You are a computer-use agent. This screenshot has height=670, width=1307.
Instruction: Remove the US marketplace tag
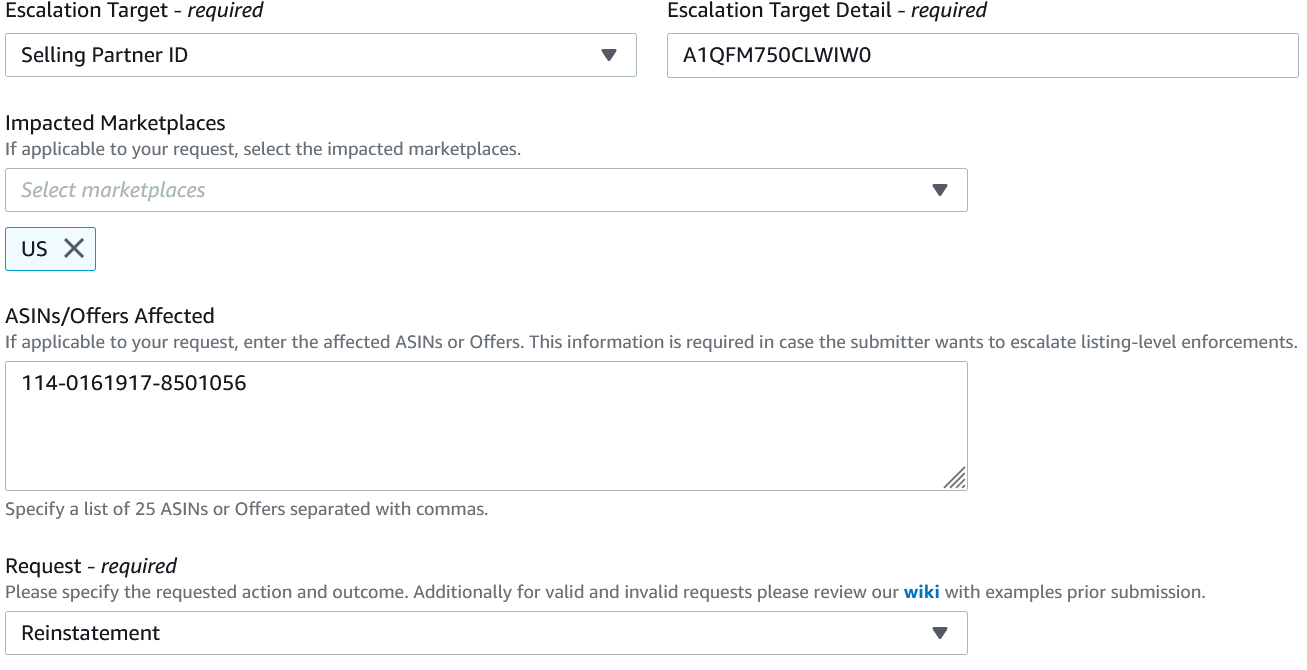point(74,249)
